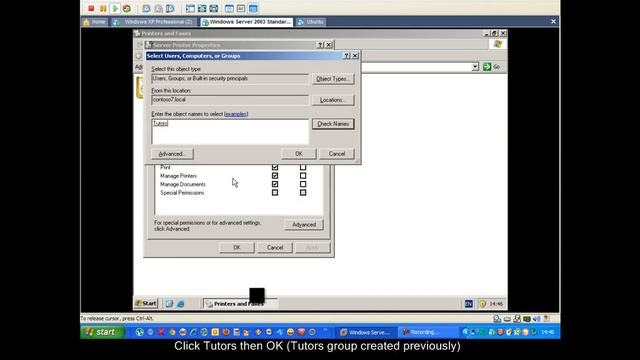The width and height of the screenshot is (640, 360).
Task: Open the snapshot manager toolbar icon
Action: [170, 8]
